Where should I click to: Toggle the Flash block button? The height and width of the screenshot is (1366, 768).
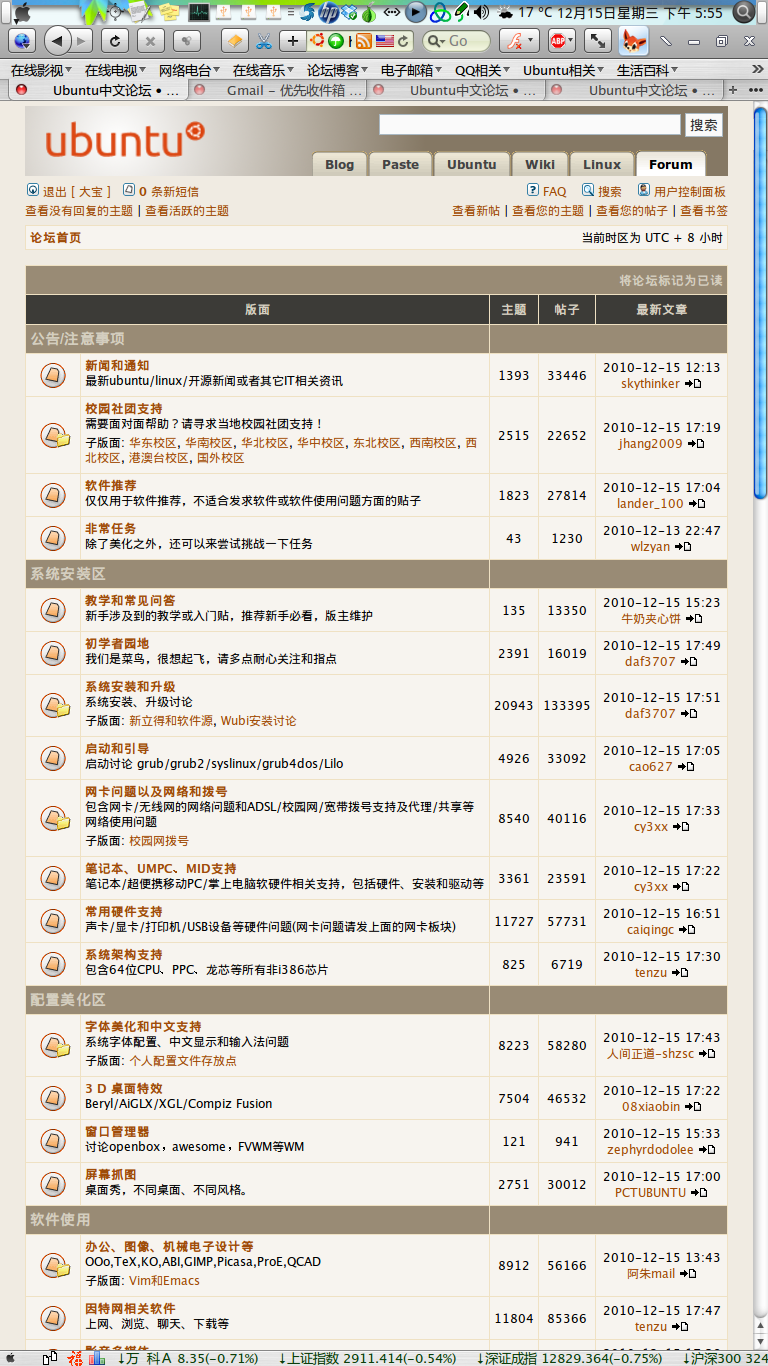[x=512, y=41]
